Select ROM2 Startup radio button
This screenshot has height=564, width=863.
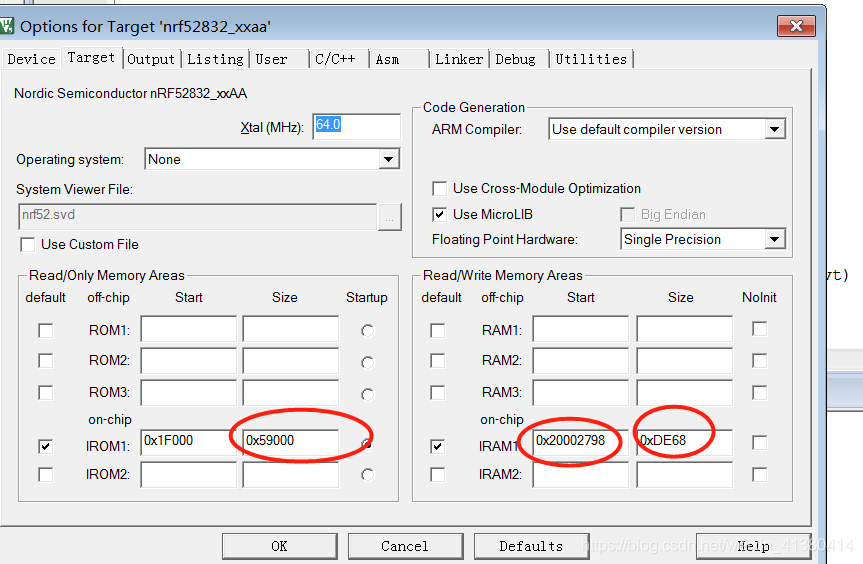pyautogui.click(x=367, y=363)
